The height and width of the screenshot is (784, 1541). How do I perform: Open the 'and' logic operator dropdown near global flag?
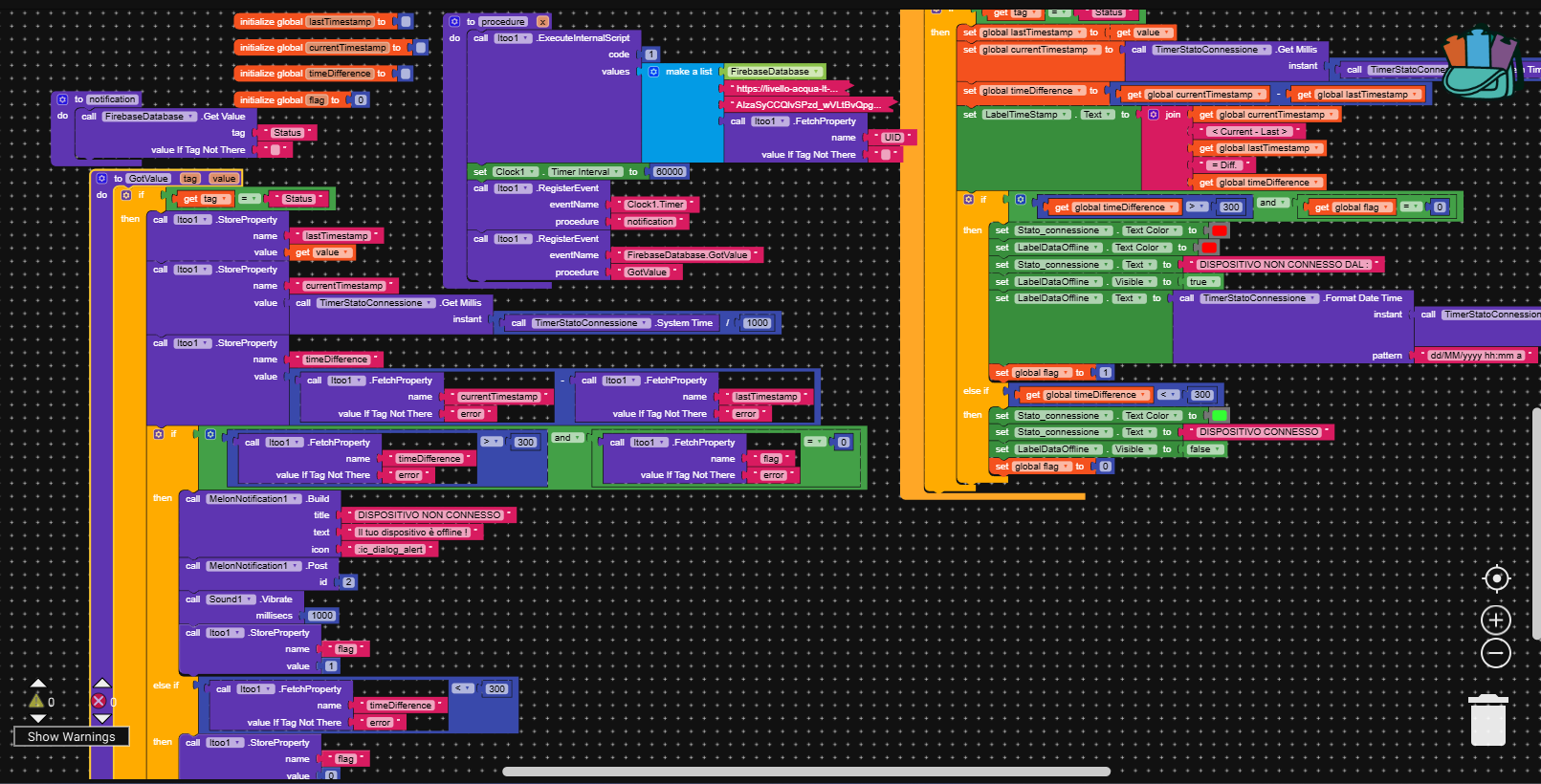click(x=1272, y=203)
